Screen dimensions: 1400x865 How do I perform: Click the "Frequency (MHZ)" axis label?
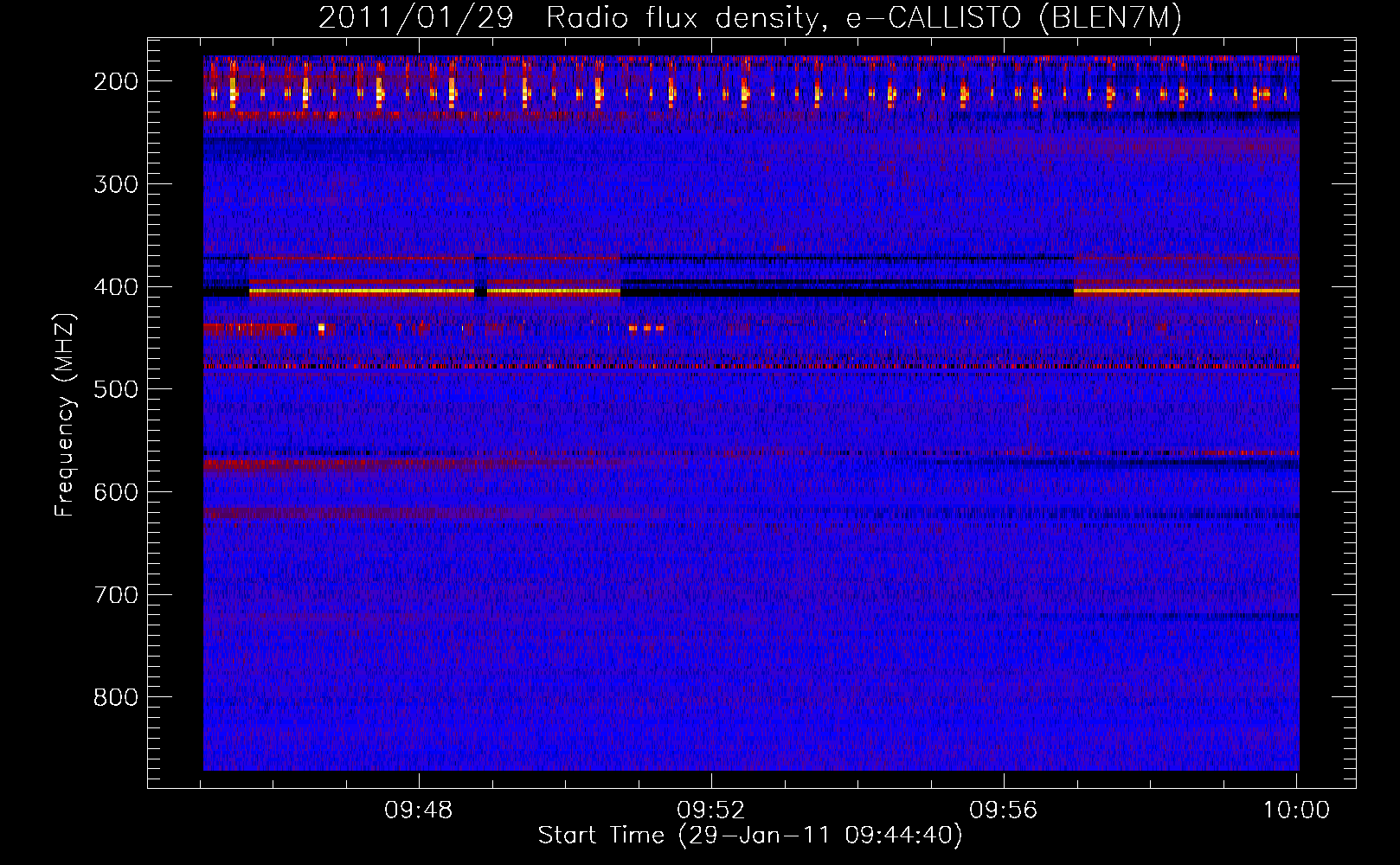click(x=65, y=415)
